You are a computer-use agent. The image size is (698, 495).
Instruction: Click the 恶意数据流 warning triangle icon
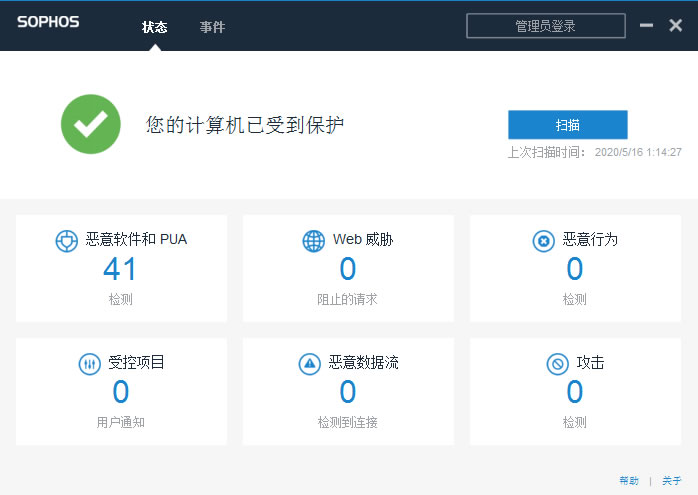[x=310, y=364]
